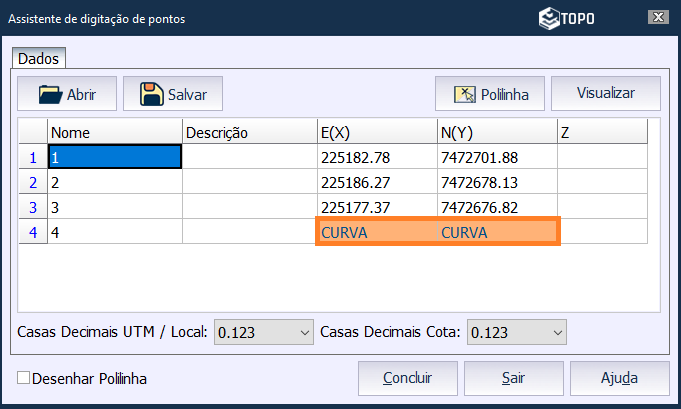Click the Polilinha button icon
681x409 pixels.
[465, 95]
